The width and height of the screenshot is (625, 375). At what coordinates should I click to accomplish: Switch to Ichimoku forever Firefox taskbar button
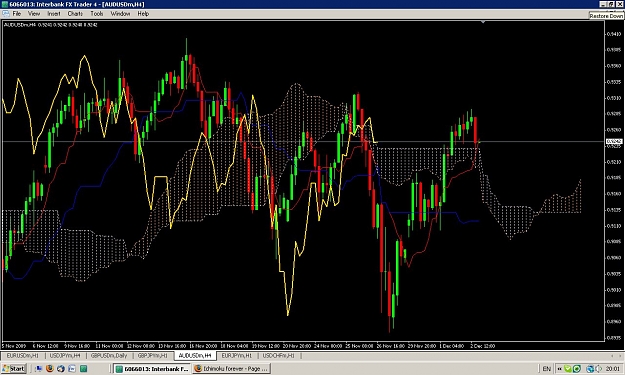[x=232, y=369]
